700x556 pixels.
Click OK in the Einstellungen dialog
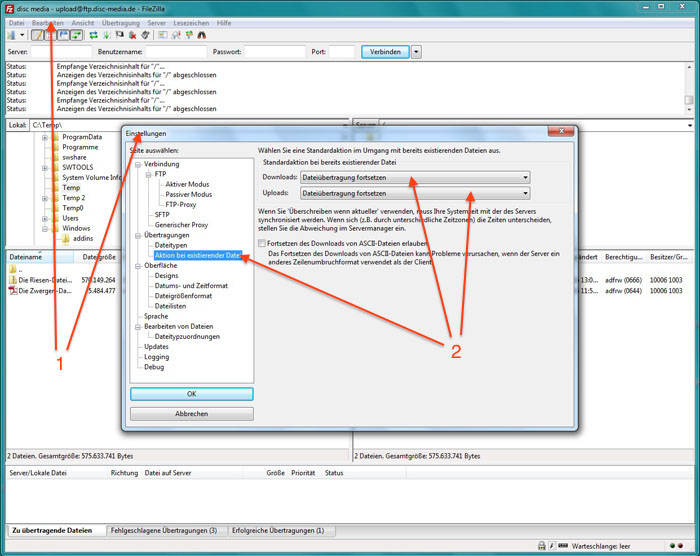tap(192, 394)
